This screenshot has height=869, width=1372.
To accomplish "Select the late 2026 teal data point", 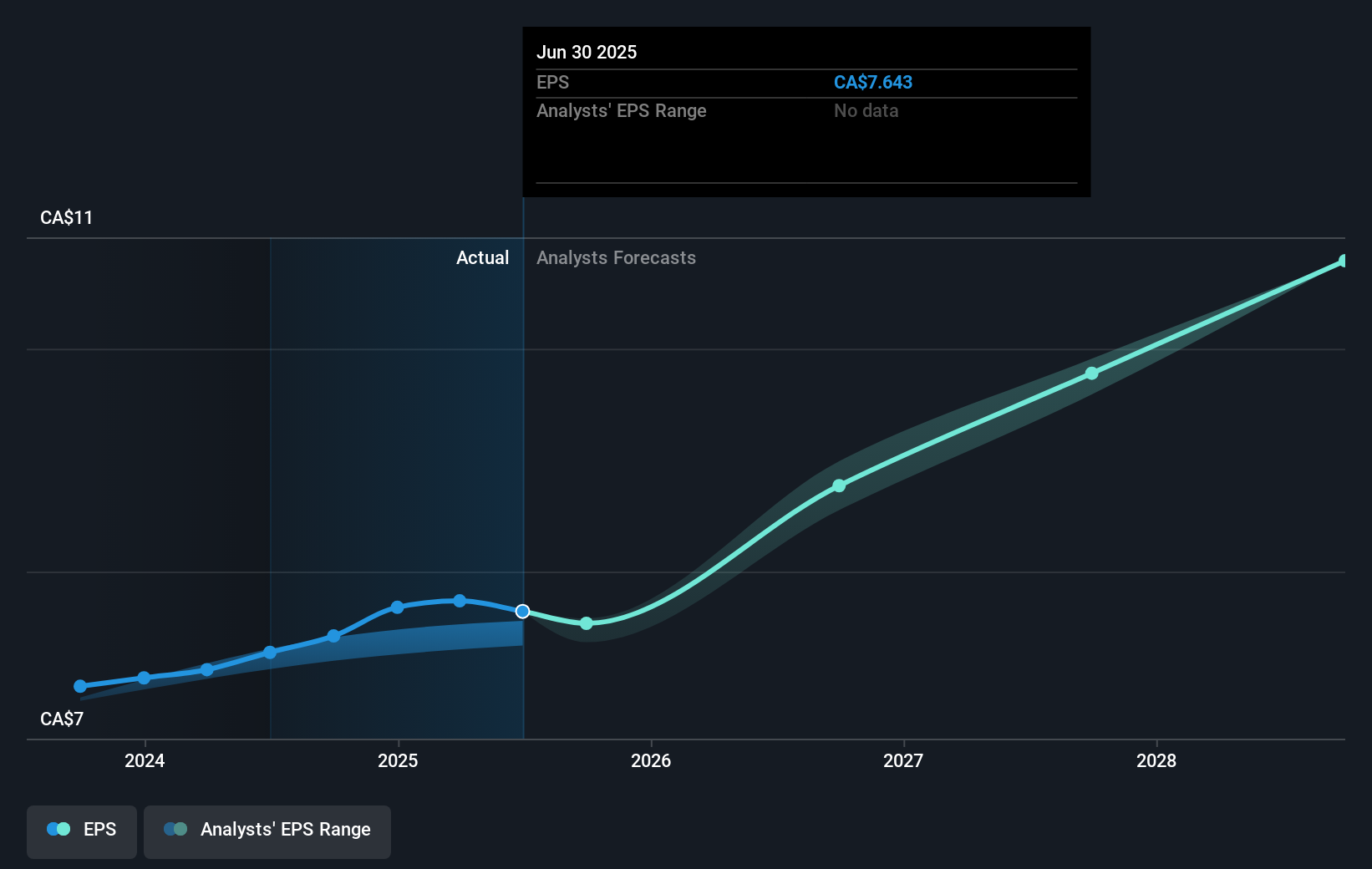I will click(x=839, y=485).
